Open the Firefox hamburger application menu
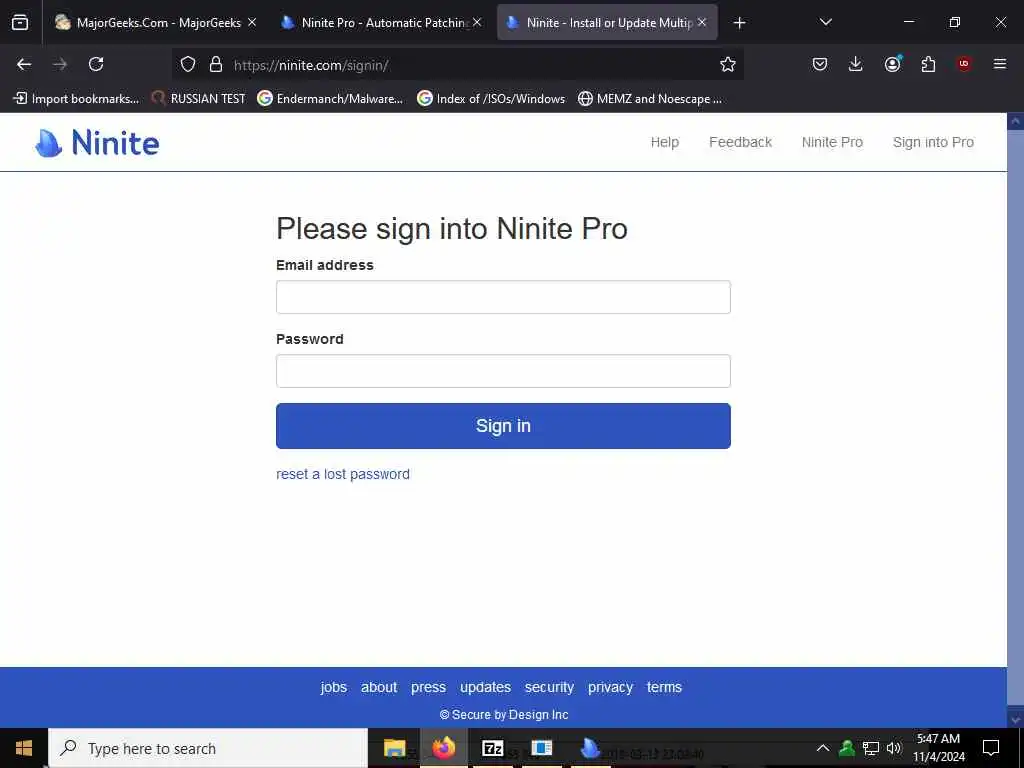 [x=1000, y=64]
